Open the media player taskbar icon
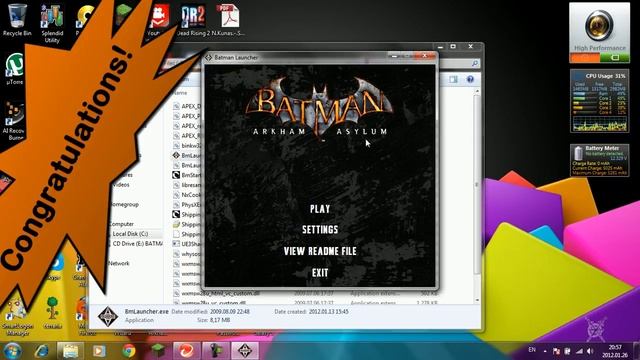Screen dimensions: 640x360 [x=99, y=351]
